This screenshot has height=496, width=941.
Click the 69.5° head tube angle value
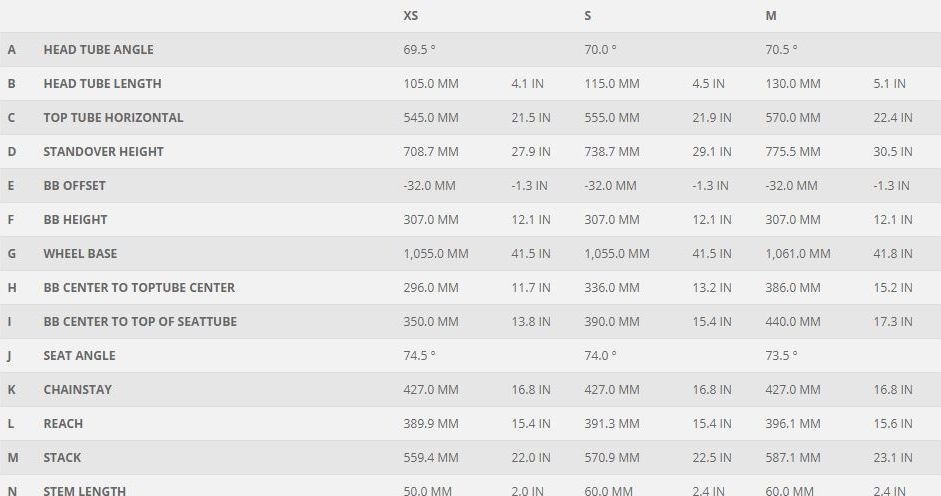point(419,50)
